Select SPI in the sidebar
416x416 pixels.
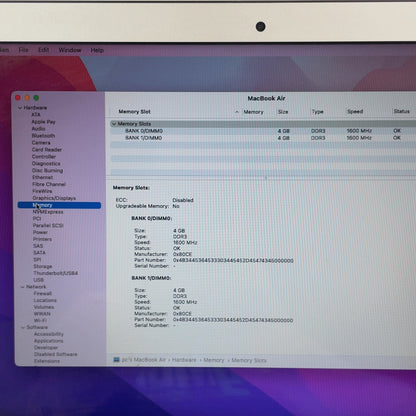click(37, 259)
